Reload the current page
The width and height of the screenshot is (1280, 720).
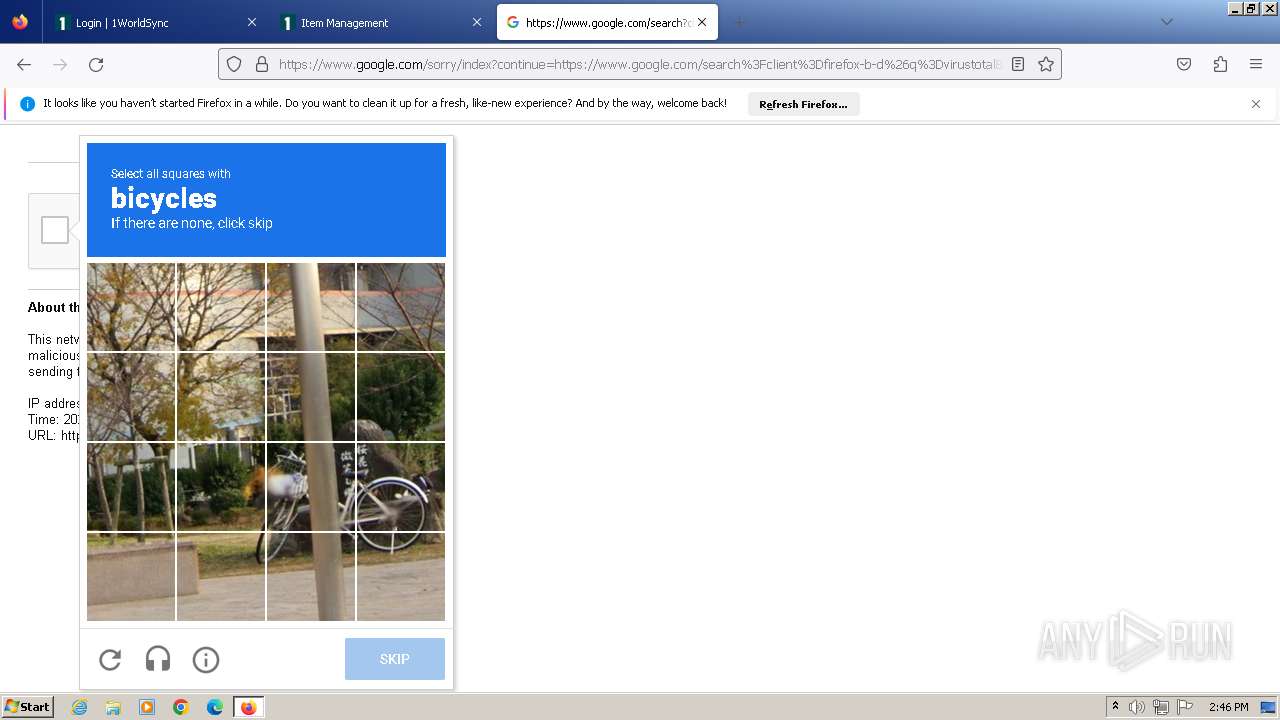[x=96, y=64]
